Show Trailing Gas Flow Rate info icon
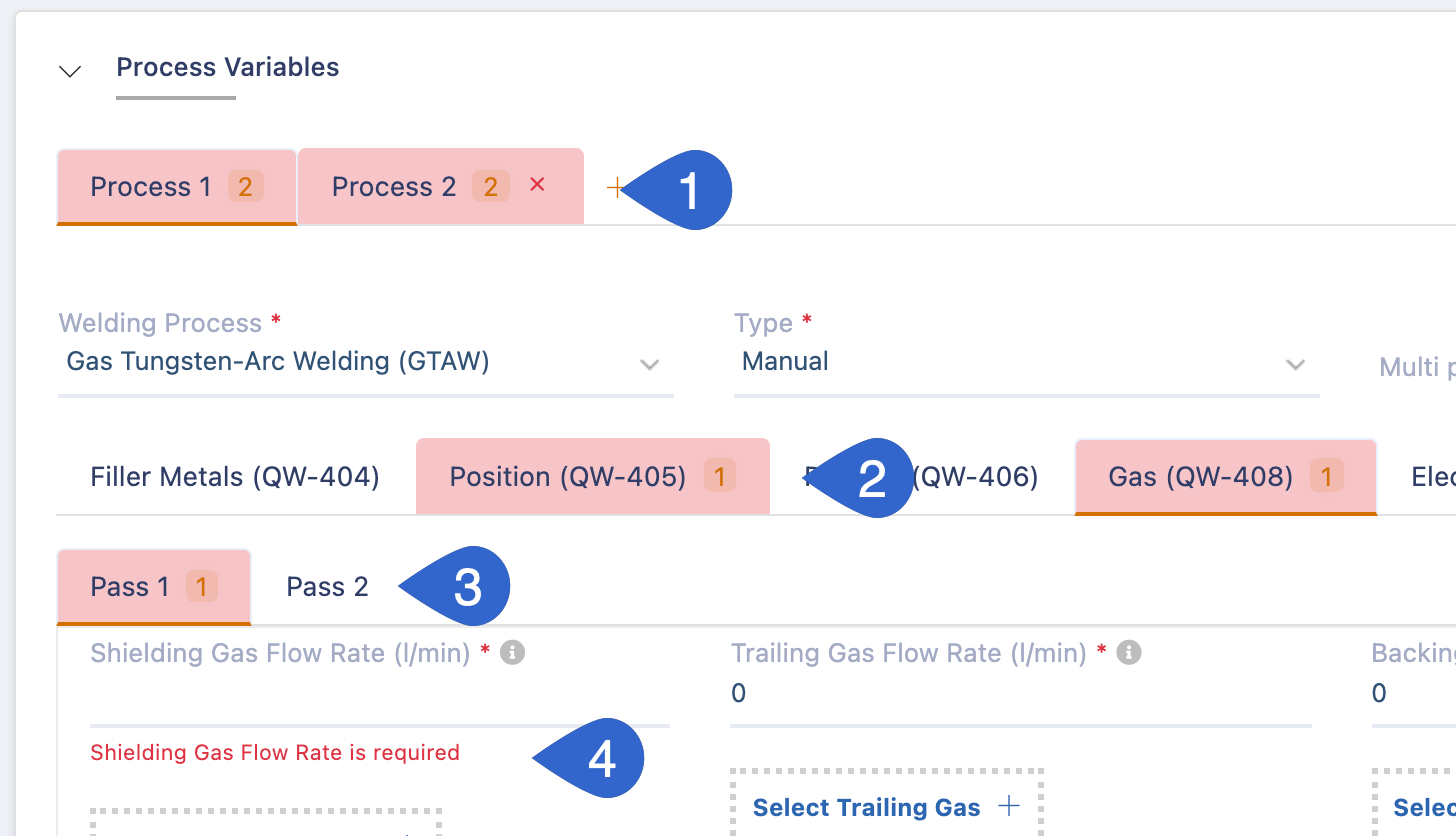This screenshot has width=1456, height=836. [1129, 653]
